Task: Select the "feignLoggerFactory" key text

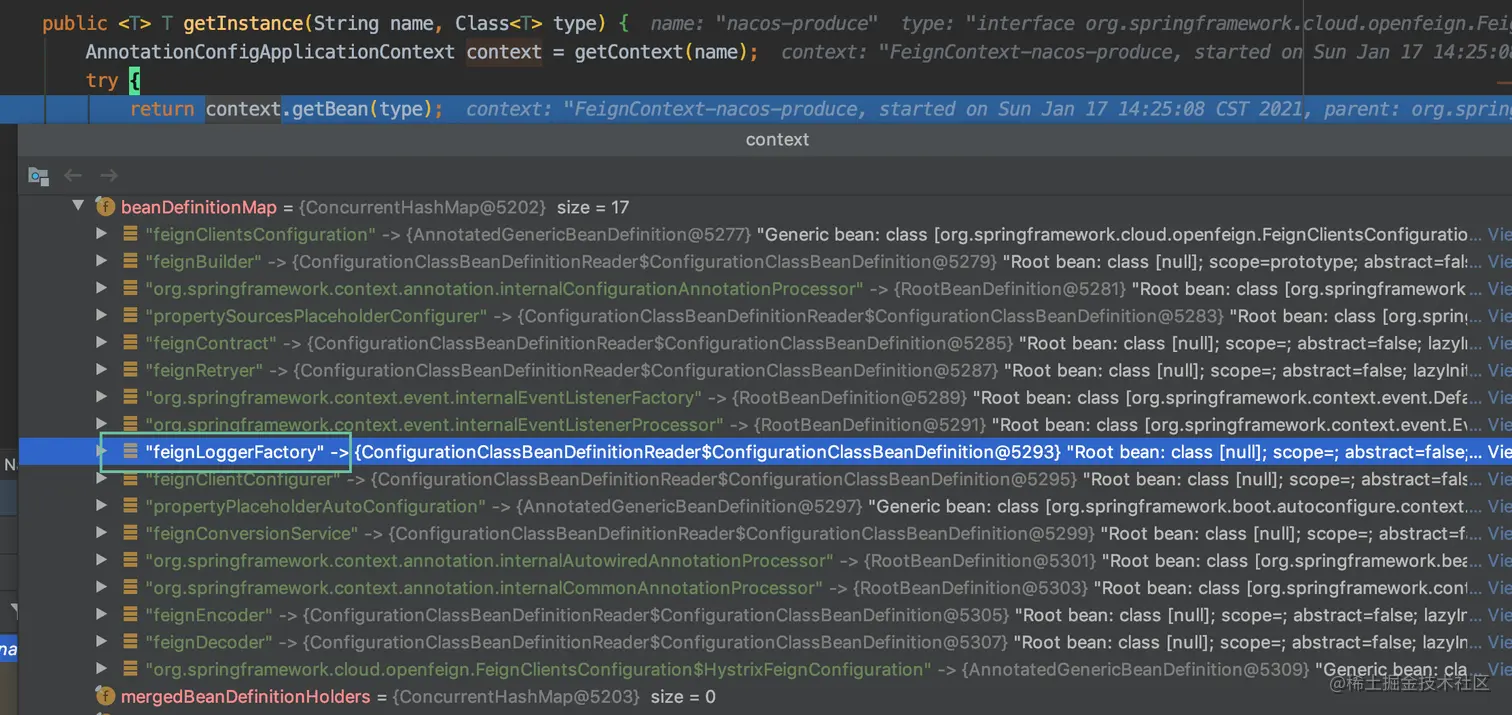Action: [235, 452]
